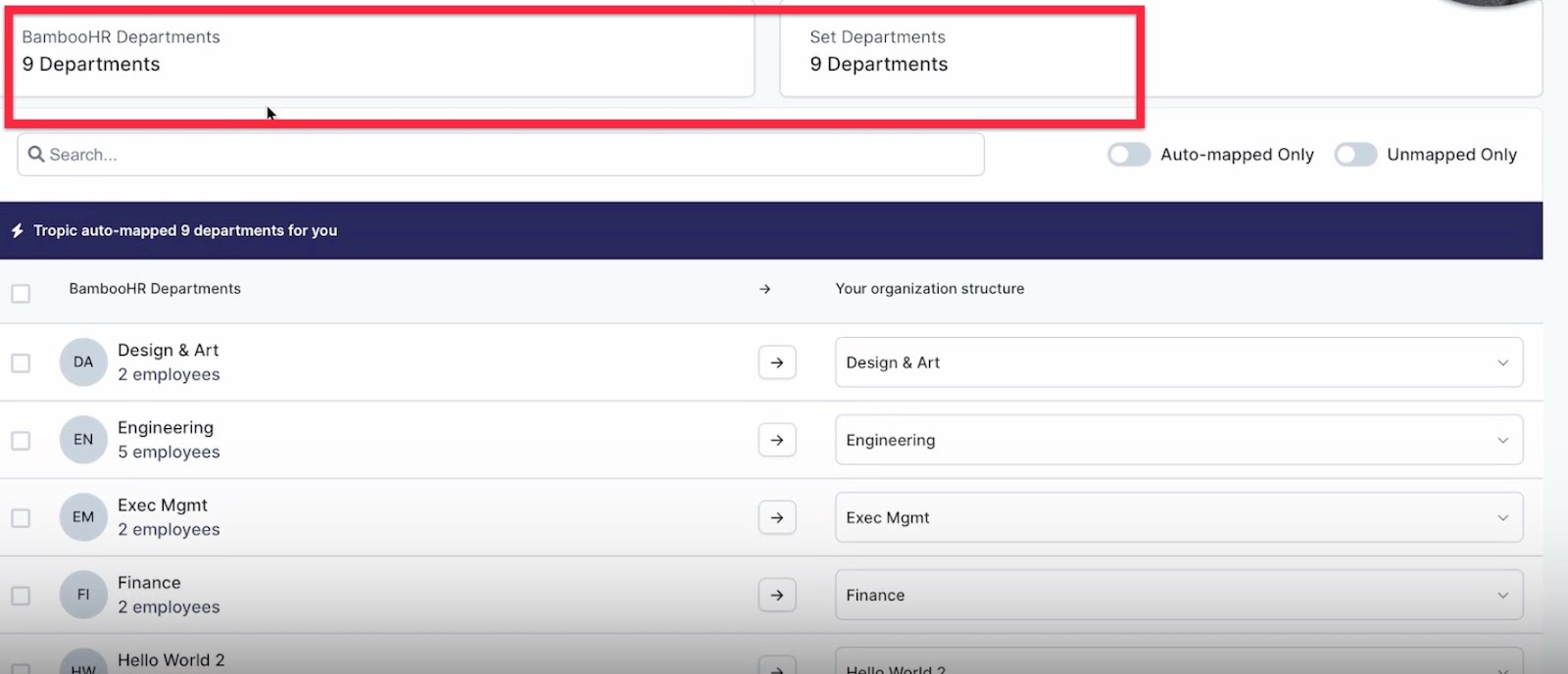Click the "Engineering" department name

click(x=166, y=428)
